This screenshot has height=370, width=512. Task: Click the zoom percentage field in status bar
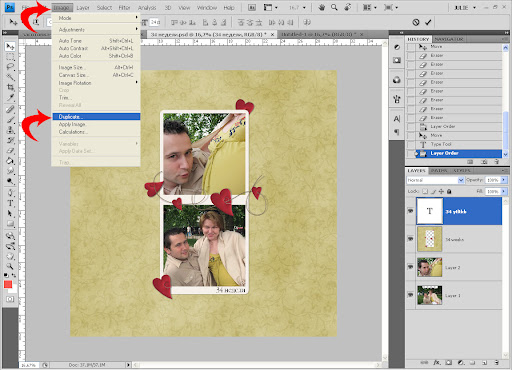[29, 365]
